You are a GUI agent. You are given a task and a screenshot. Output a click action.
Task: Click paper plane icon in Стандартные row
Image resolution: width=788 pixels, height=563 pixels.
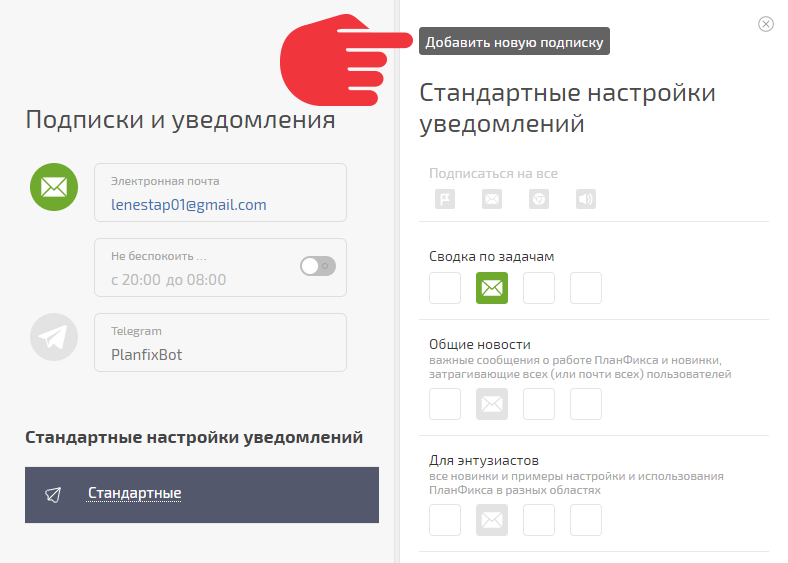(53, 495)
